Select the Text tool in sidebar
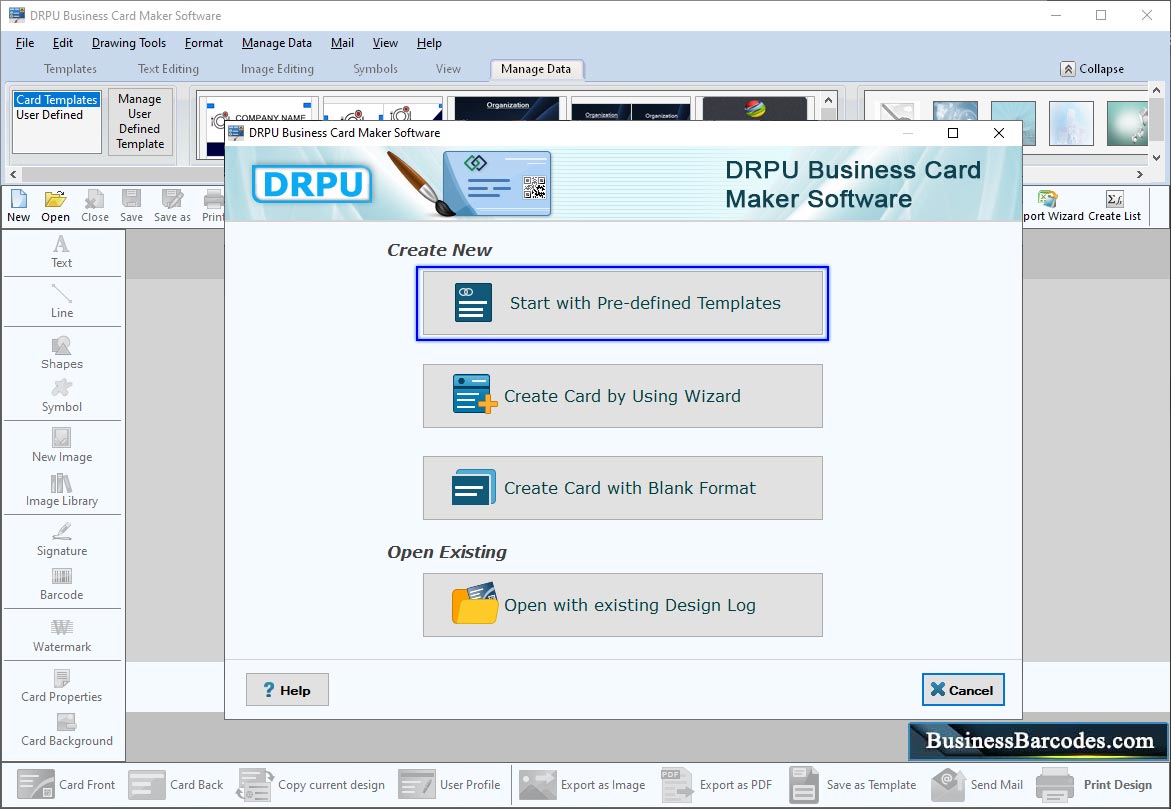The height and width of the screenshot is (809, 1171). point(61,252)
